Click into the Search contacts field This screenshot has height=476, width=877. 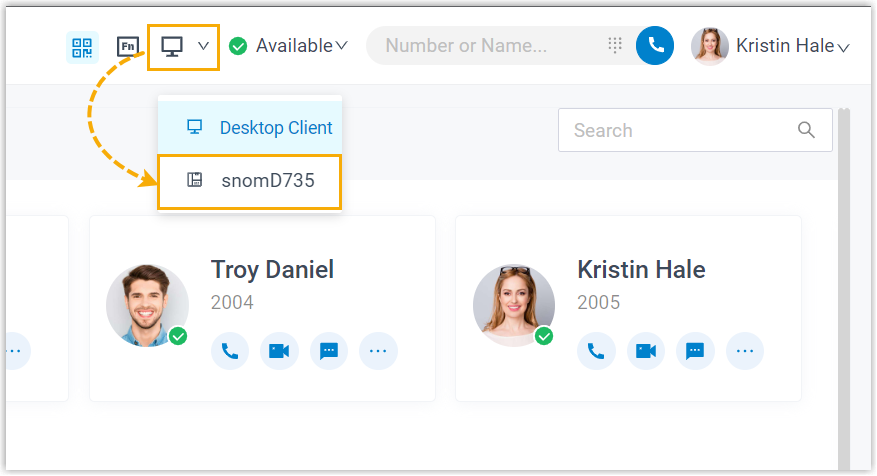pos(695,130)
